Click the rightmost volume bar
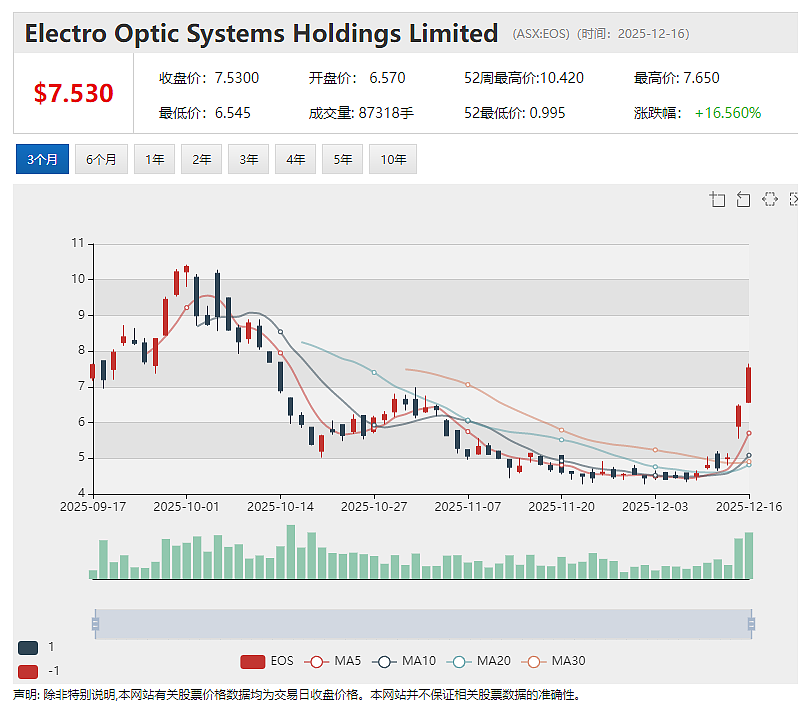The width and height of the screenshot is (810, 714). coord(749,555)
